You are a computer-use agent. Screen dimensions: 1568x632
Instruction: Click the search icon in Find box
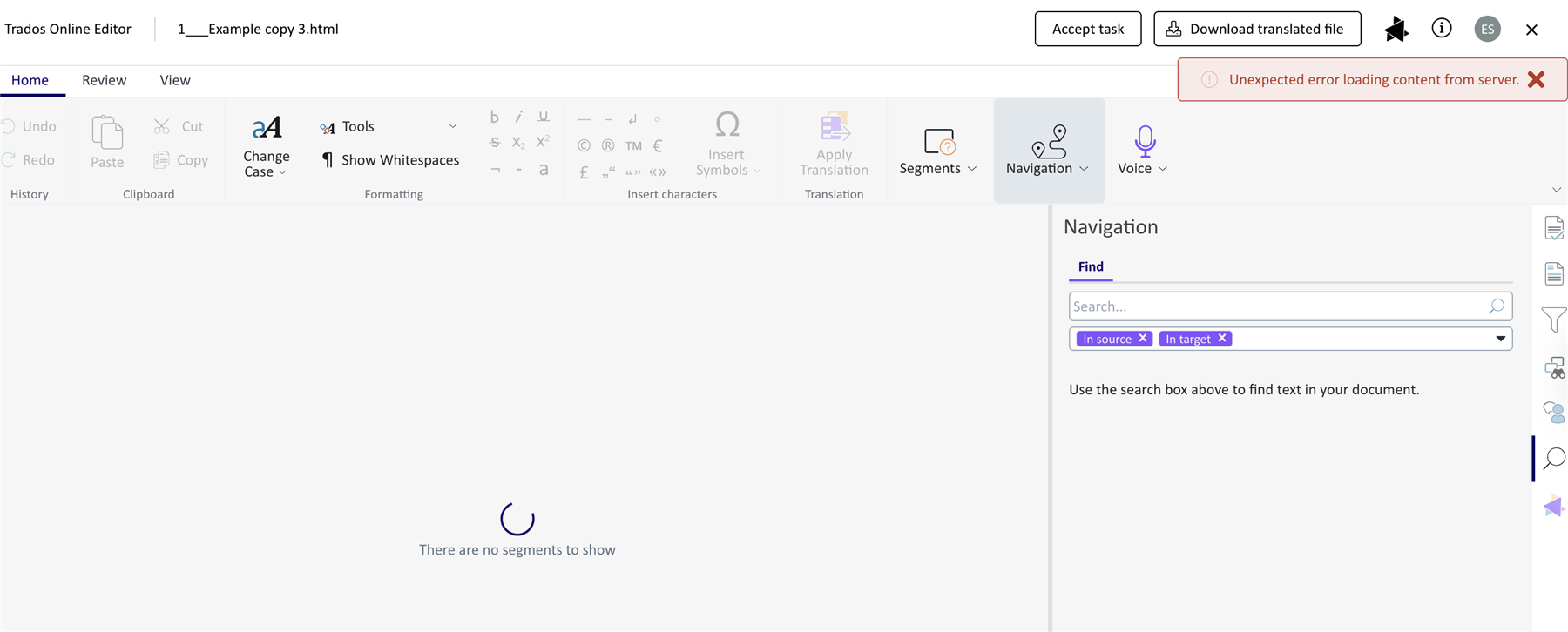pyautogui.click(x=1496, y=306)
